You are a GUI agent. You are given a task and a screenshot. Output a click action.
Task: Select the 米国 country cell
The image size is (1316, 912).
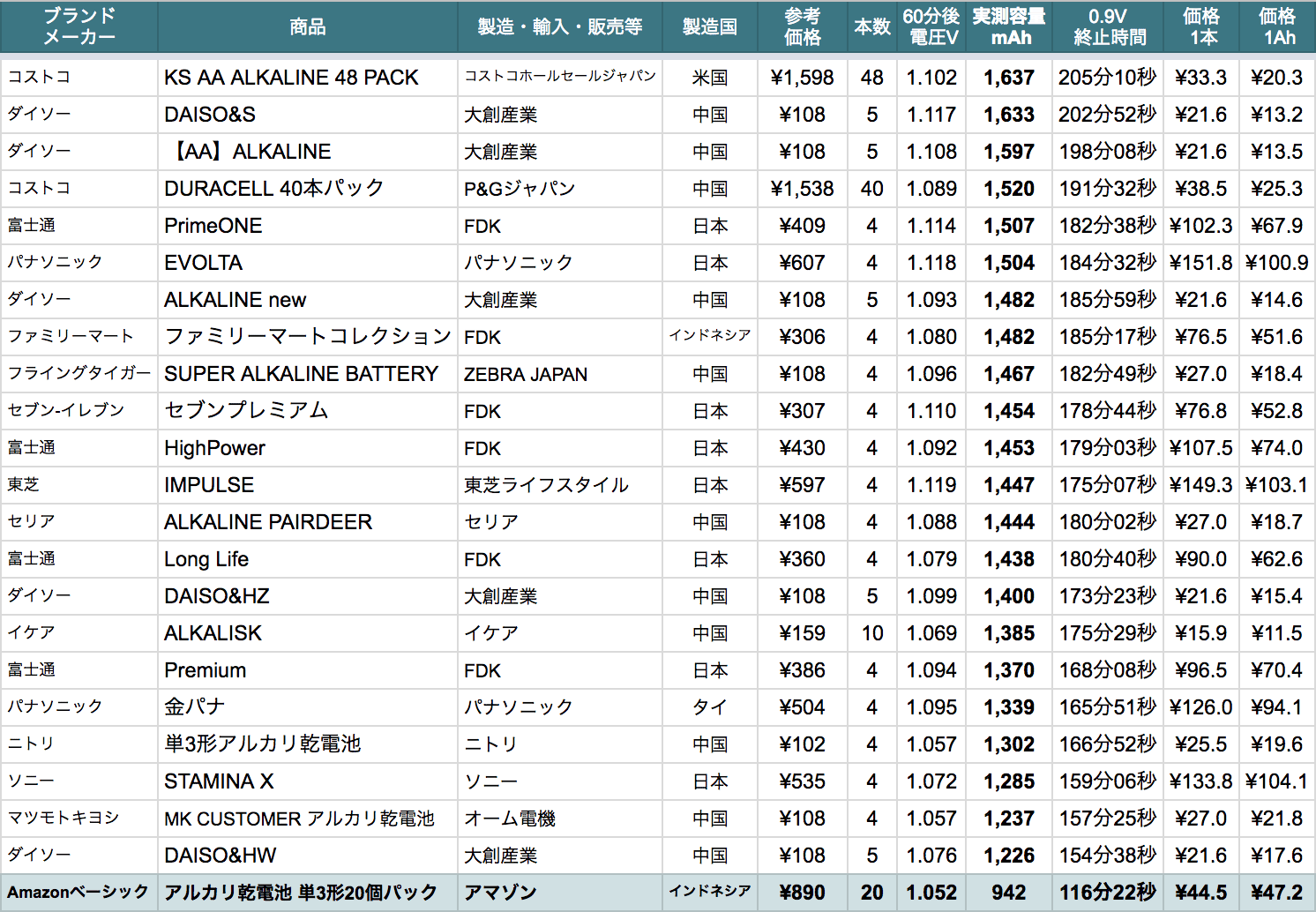pyautogui.click(x=710, y=78)
